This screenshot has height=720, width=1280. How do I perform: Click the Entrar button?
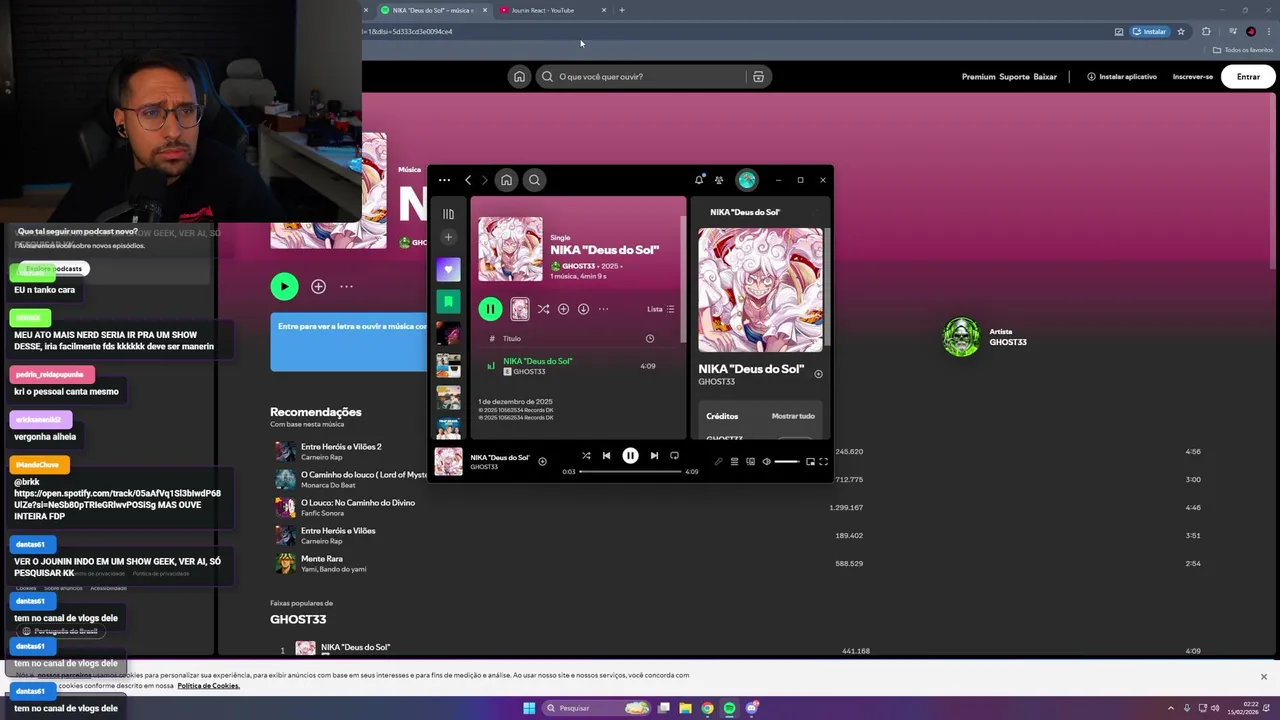(x=1248, y=76)
